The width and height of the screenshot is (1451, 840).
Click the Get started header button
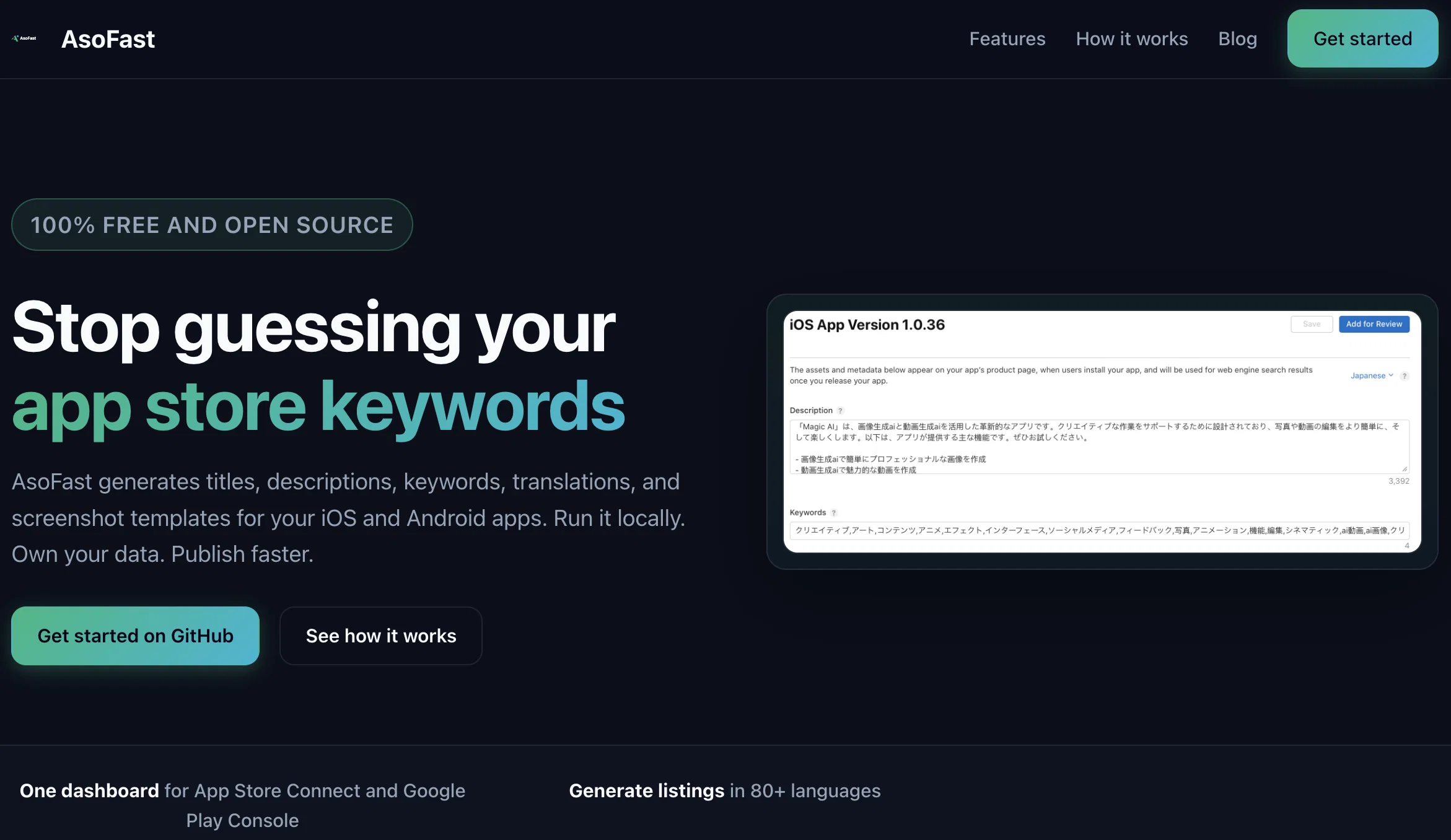tap(1362, 38)
